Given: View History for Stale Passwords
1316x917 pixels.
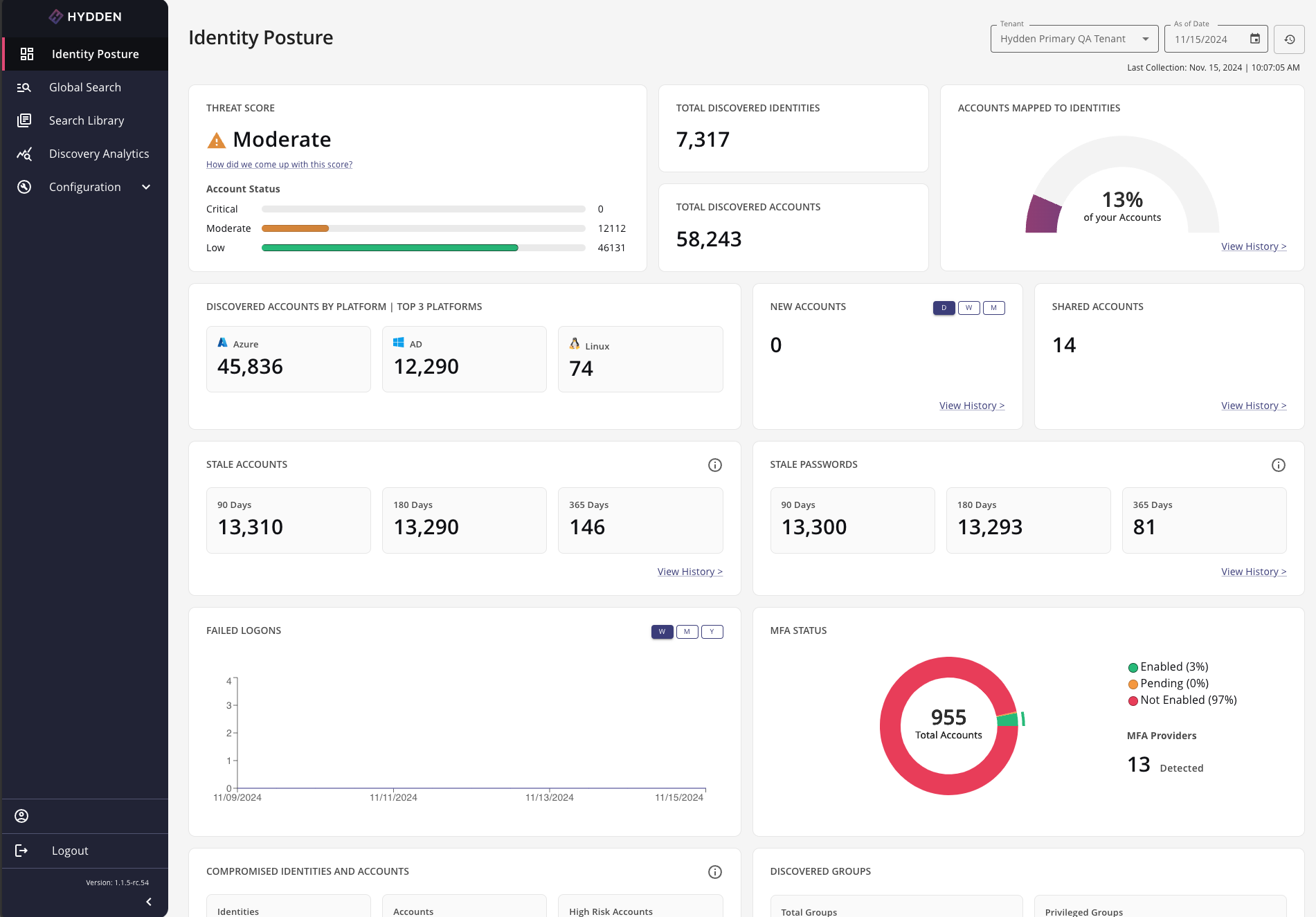Looking at the screenshot, I should coord(1254,572).
